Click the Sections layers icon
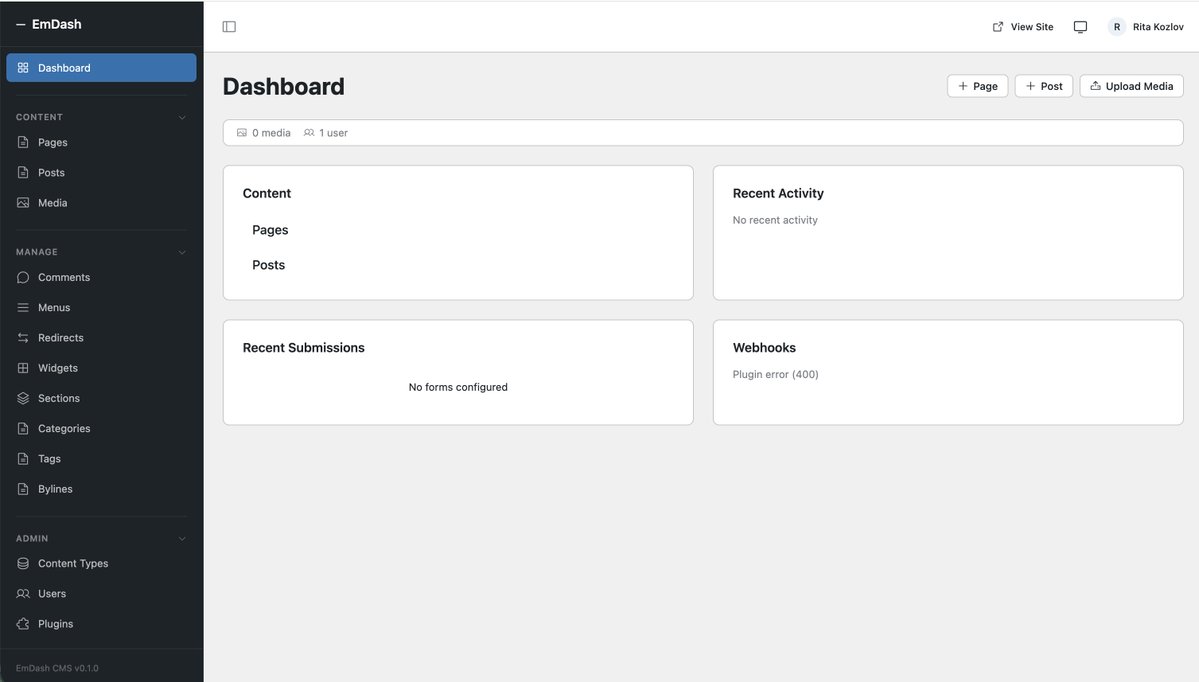Screen dimensions: 1199x682 pos(23,398)
